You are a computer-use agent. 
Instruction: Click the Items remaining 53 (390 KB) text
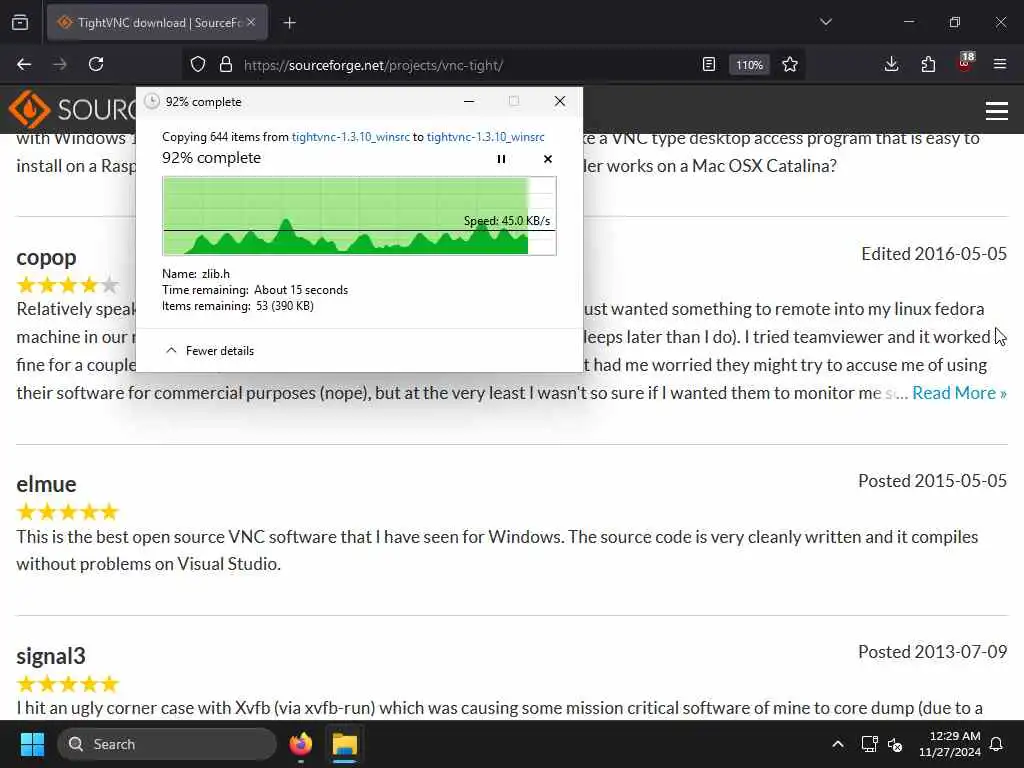click(x=238, y=306)
